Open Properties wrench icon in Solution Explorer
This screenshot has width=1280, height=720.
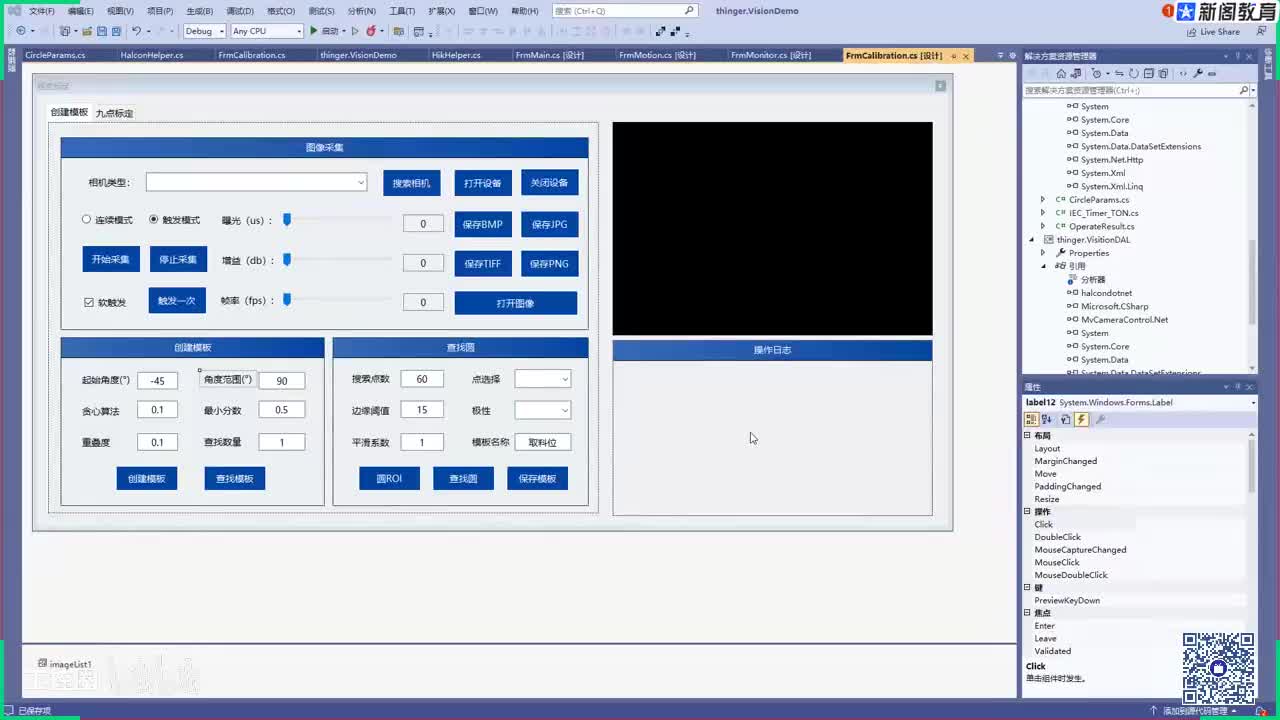pyautogui.click(x=1198, y=73)
